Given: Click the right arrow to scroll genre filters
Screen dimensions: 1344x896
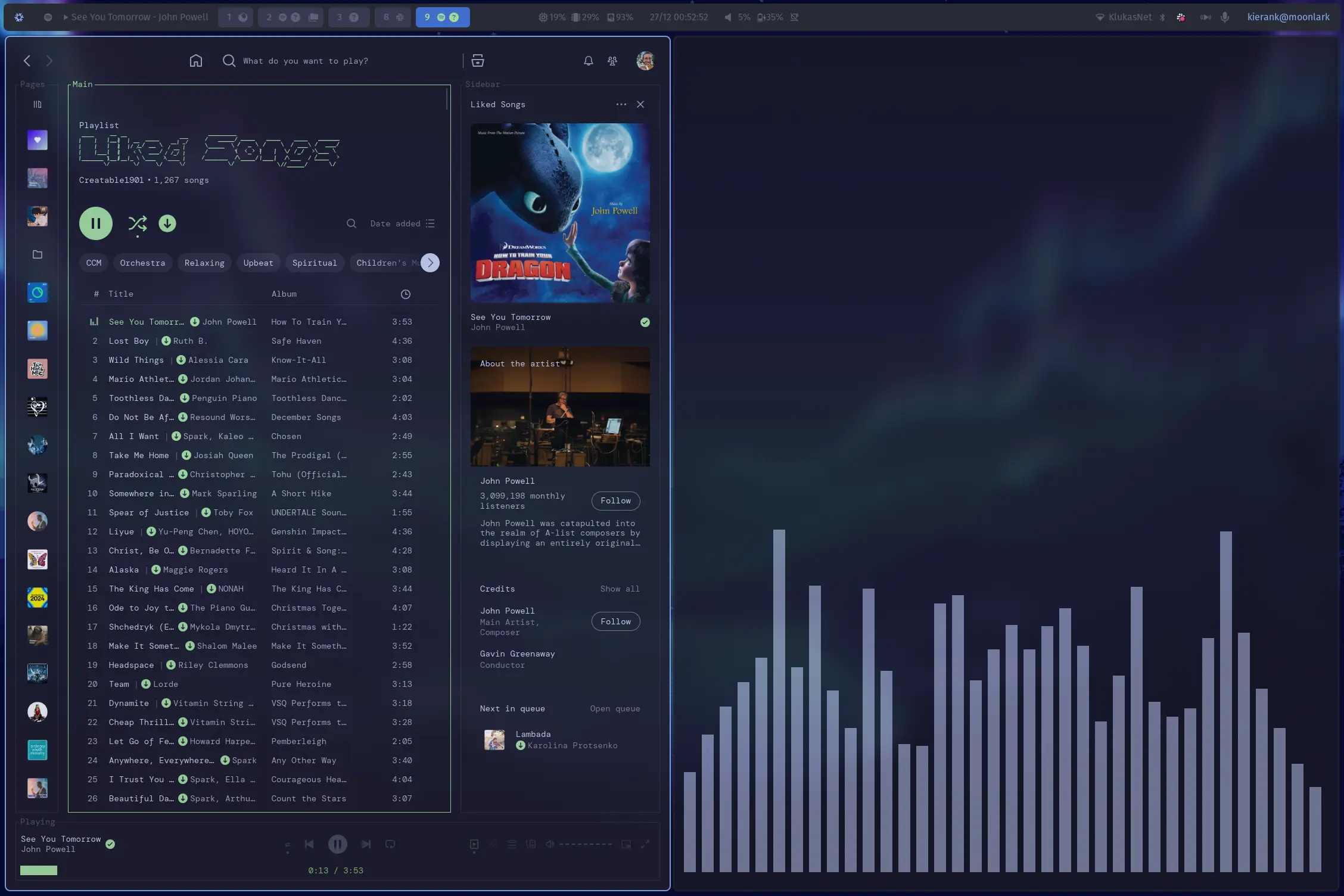Looking at the screenshot, I should click(x=430, y=263).
